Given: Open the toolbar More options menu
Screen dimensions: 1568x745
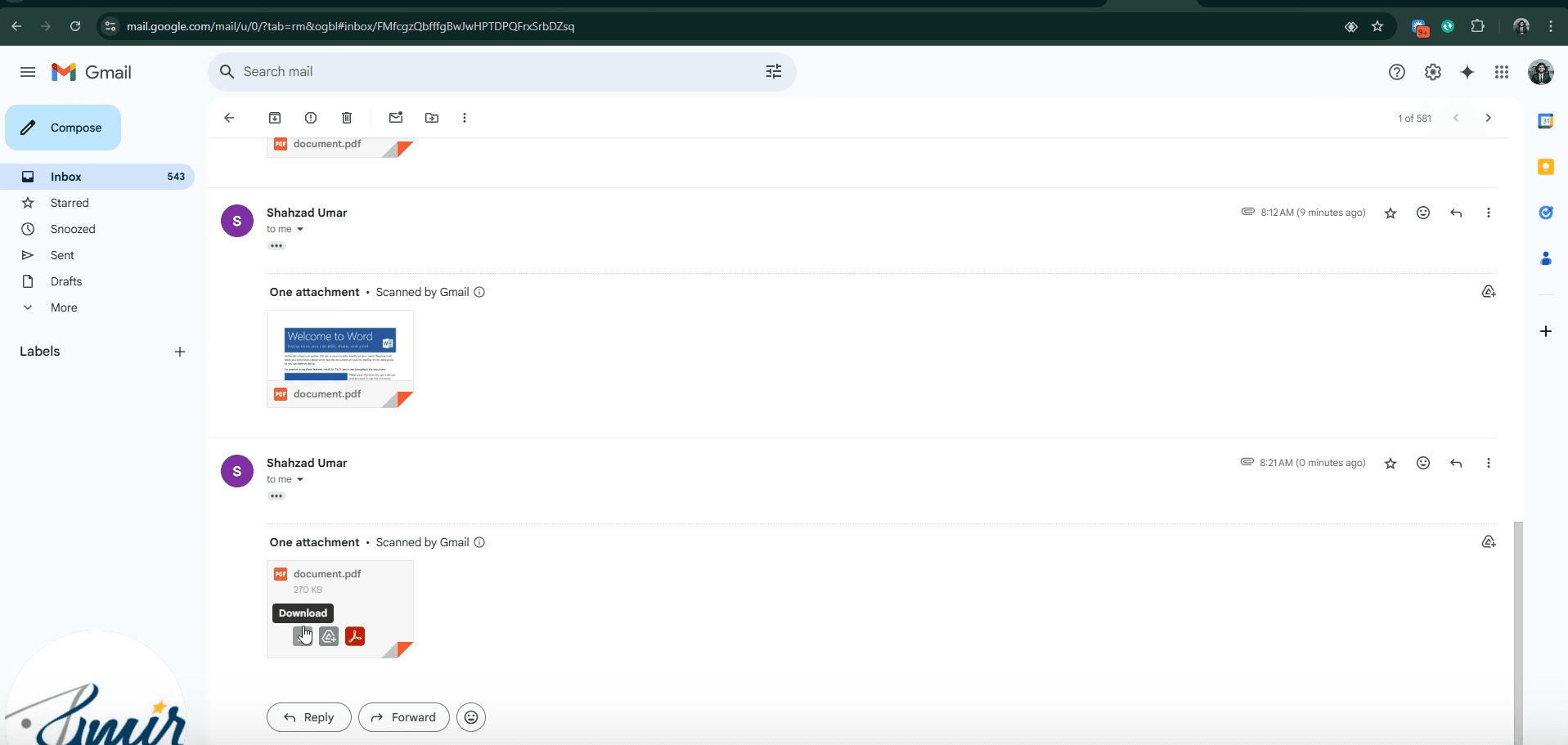Looking at the screenshot, I should pos(465,118).
